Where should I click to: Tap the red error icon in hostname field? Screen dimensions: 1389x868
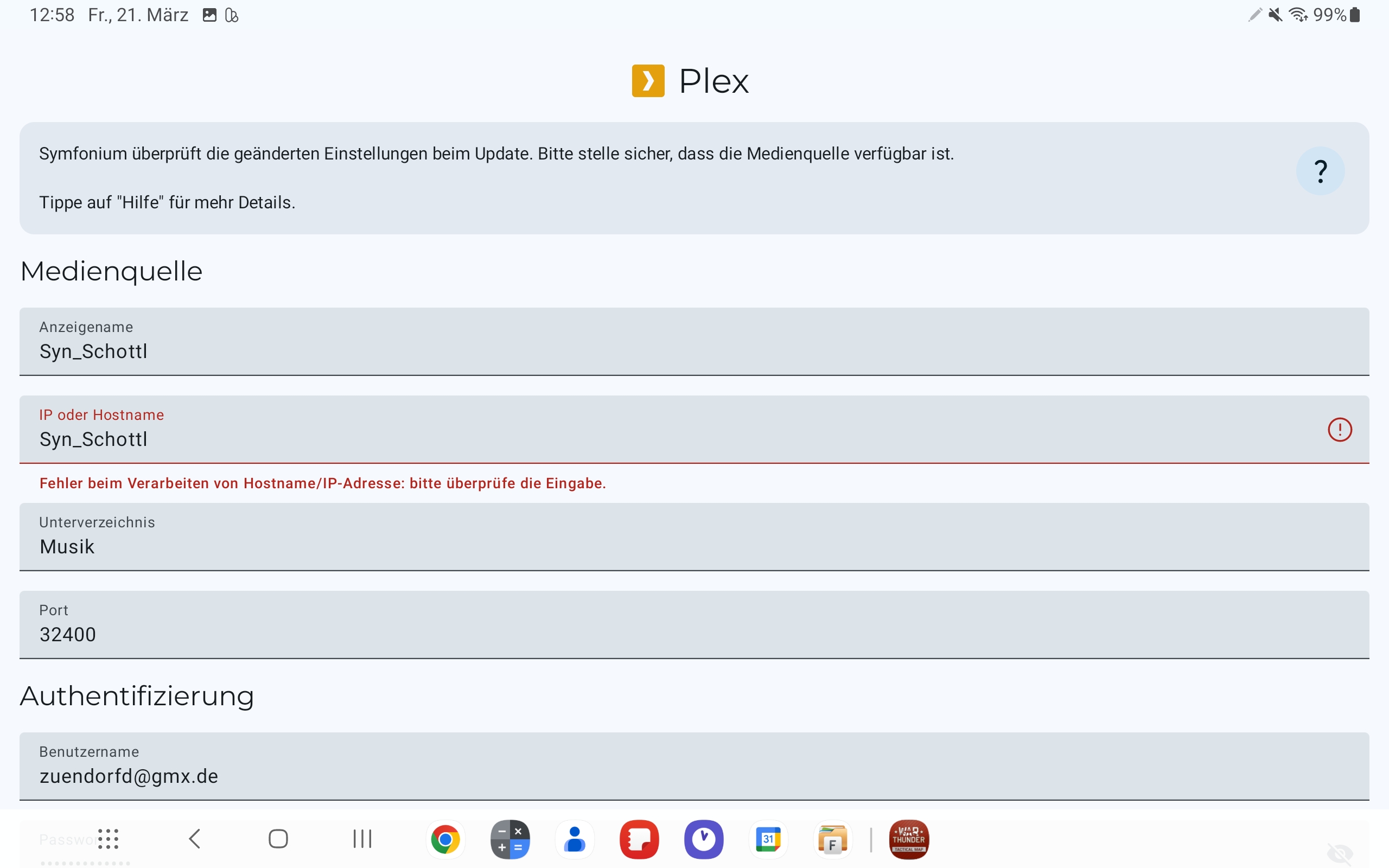pyautogui.click(x=1340, y=430)
